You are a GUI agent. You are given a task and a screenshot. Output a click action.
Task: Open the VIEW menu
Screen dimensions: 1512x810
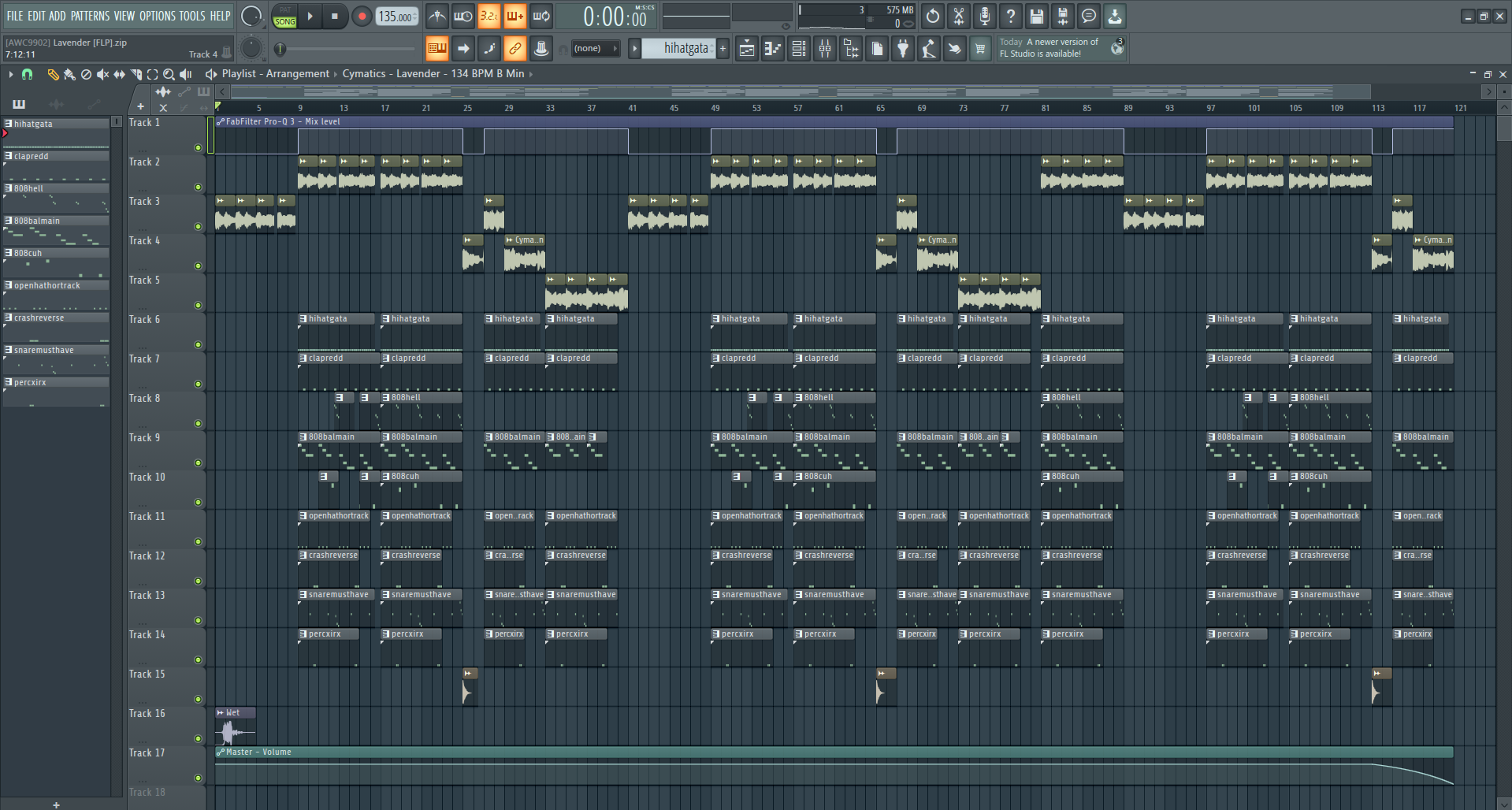pyautogui.click(x=124, y=16)
